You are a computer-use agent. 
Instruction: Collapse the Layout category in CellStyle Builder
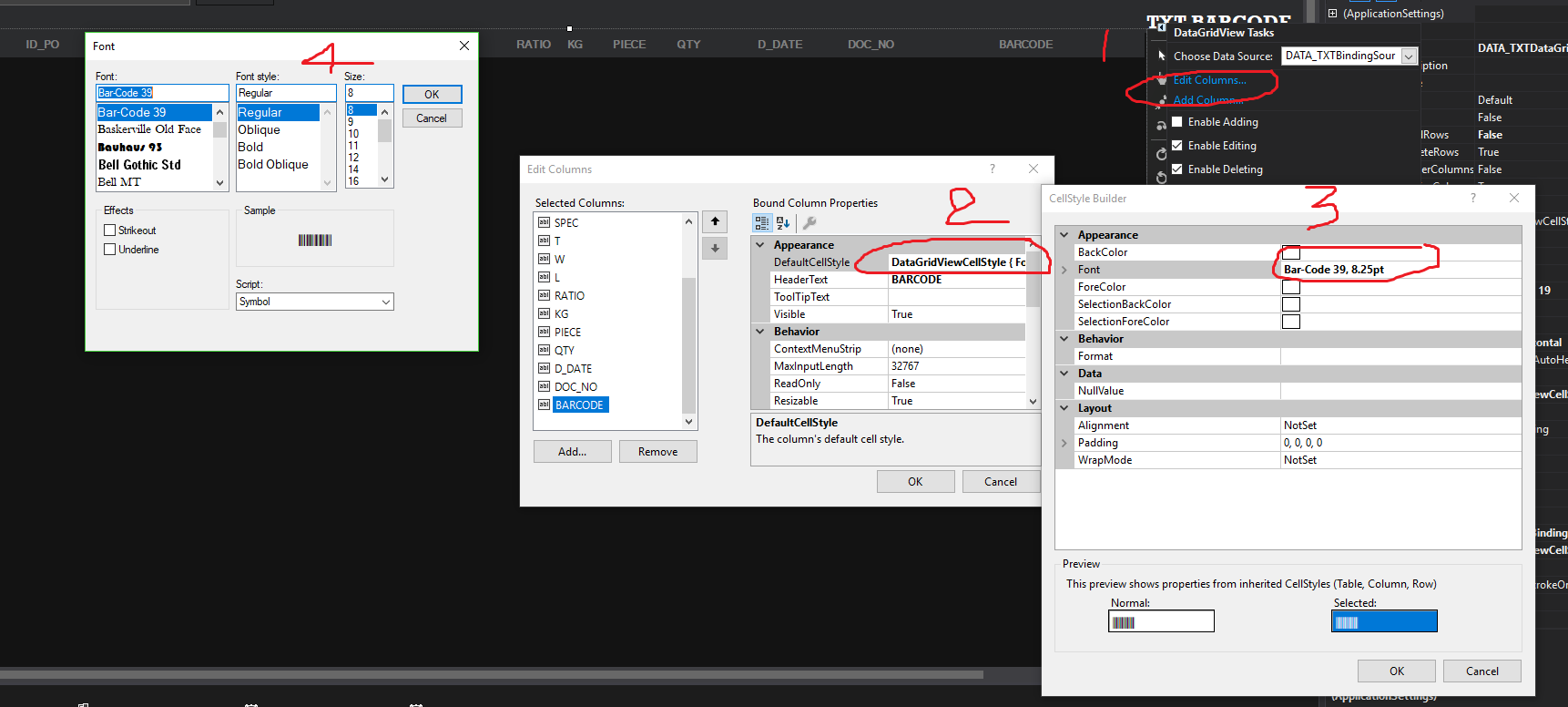click(1064, 408)
